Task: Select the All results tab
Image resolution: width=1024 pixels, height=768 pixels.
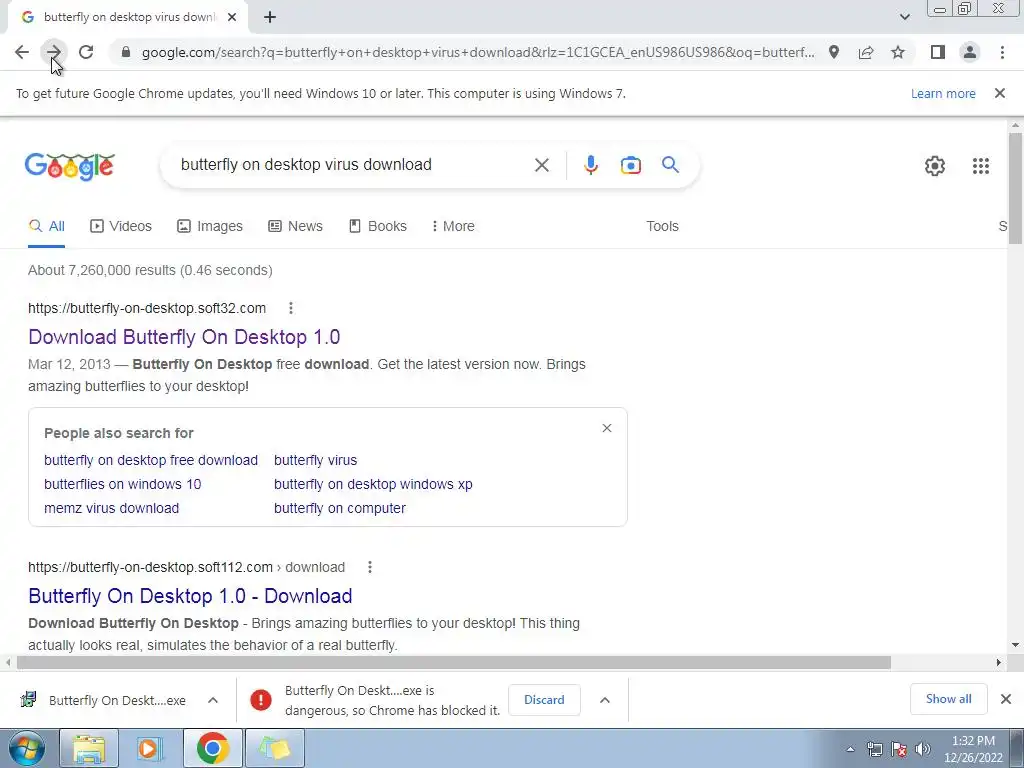Action: click(x=46, y=226)
